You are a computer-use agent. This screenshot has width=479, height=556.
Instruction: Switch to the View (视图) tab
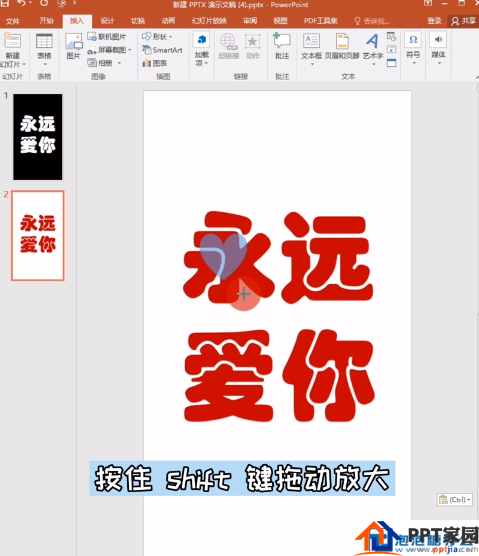pos(280,21)
